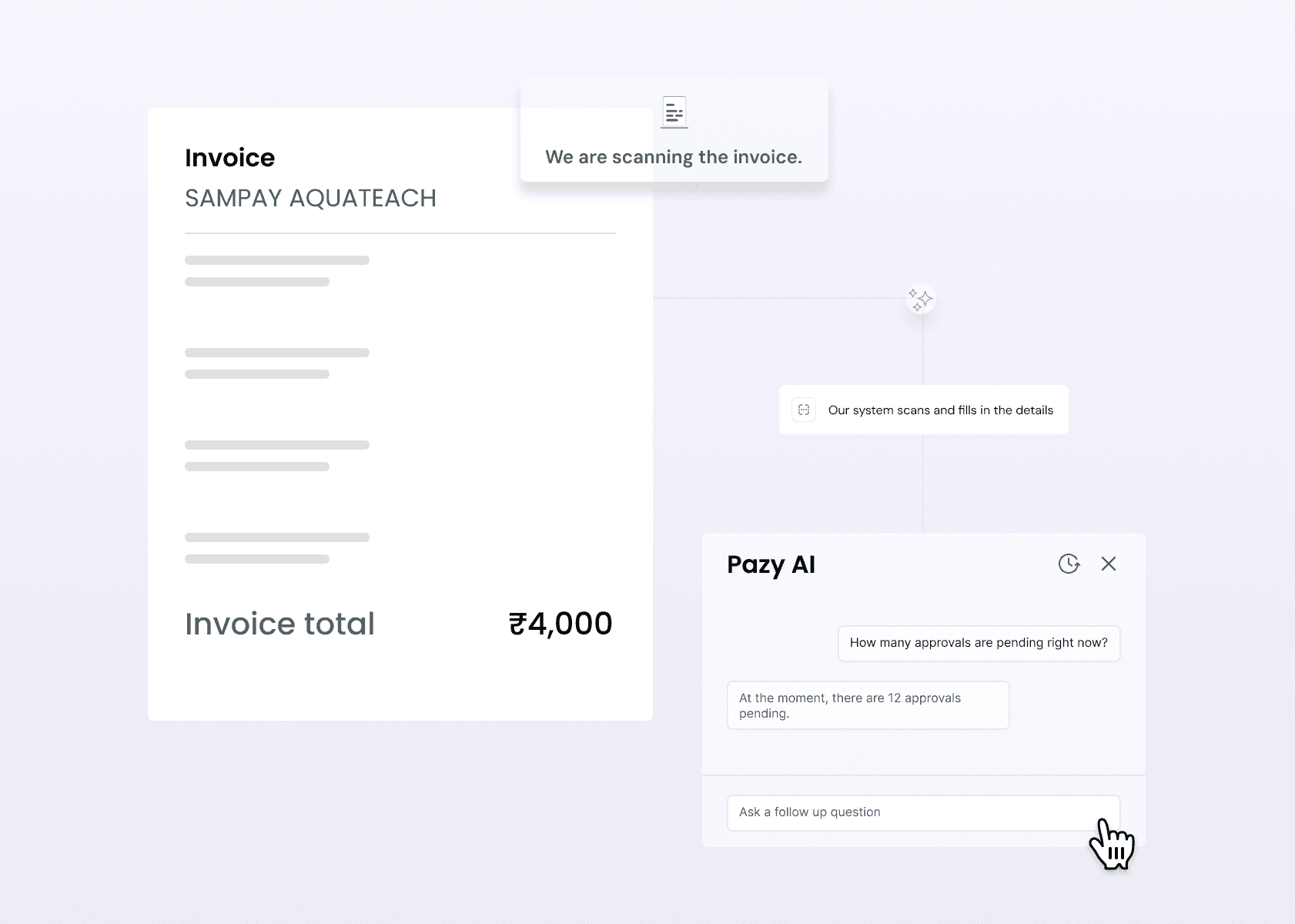
Task: Open the Pazy AI panel header menu
Action: point(771,564)
